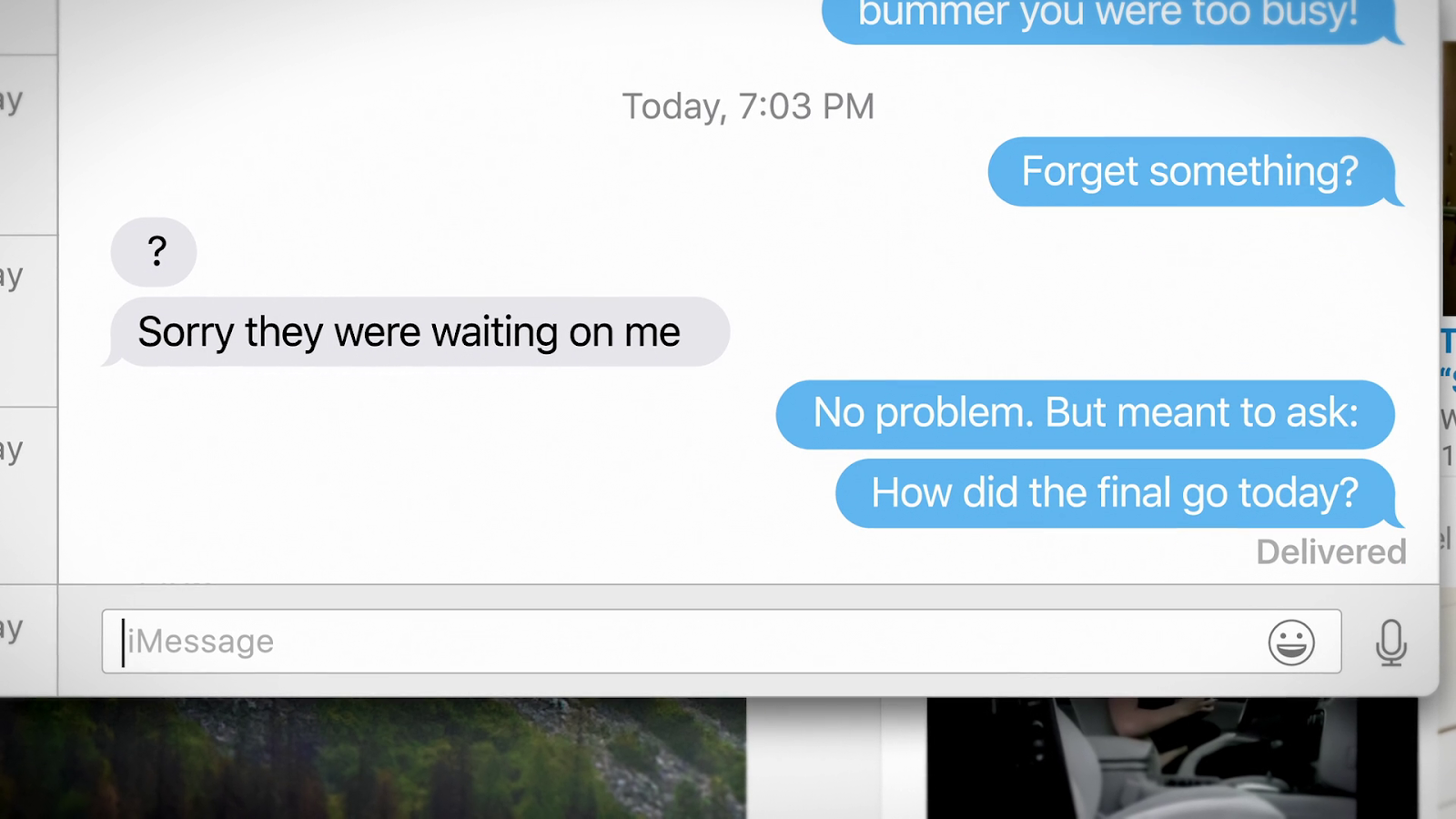Select the "?" received message bubble

pyautogui.click(x=154, y=252)
